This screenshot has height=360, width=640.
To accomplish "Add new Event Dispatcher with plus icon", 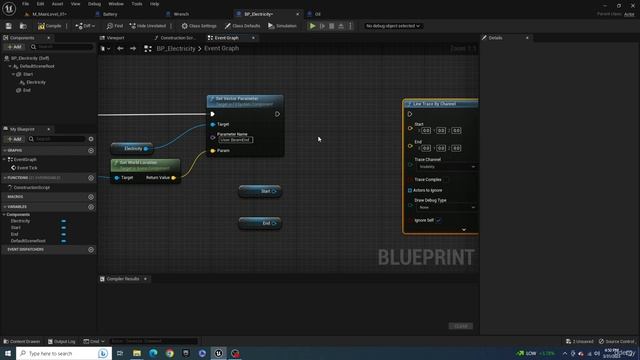I will [x=91, y=249].
